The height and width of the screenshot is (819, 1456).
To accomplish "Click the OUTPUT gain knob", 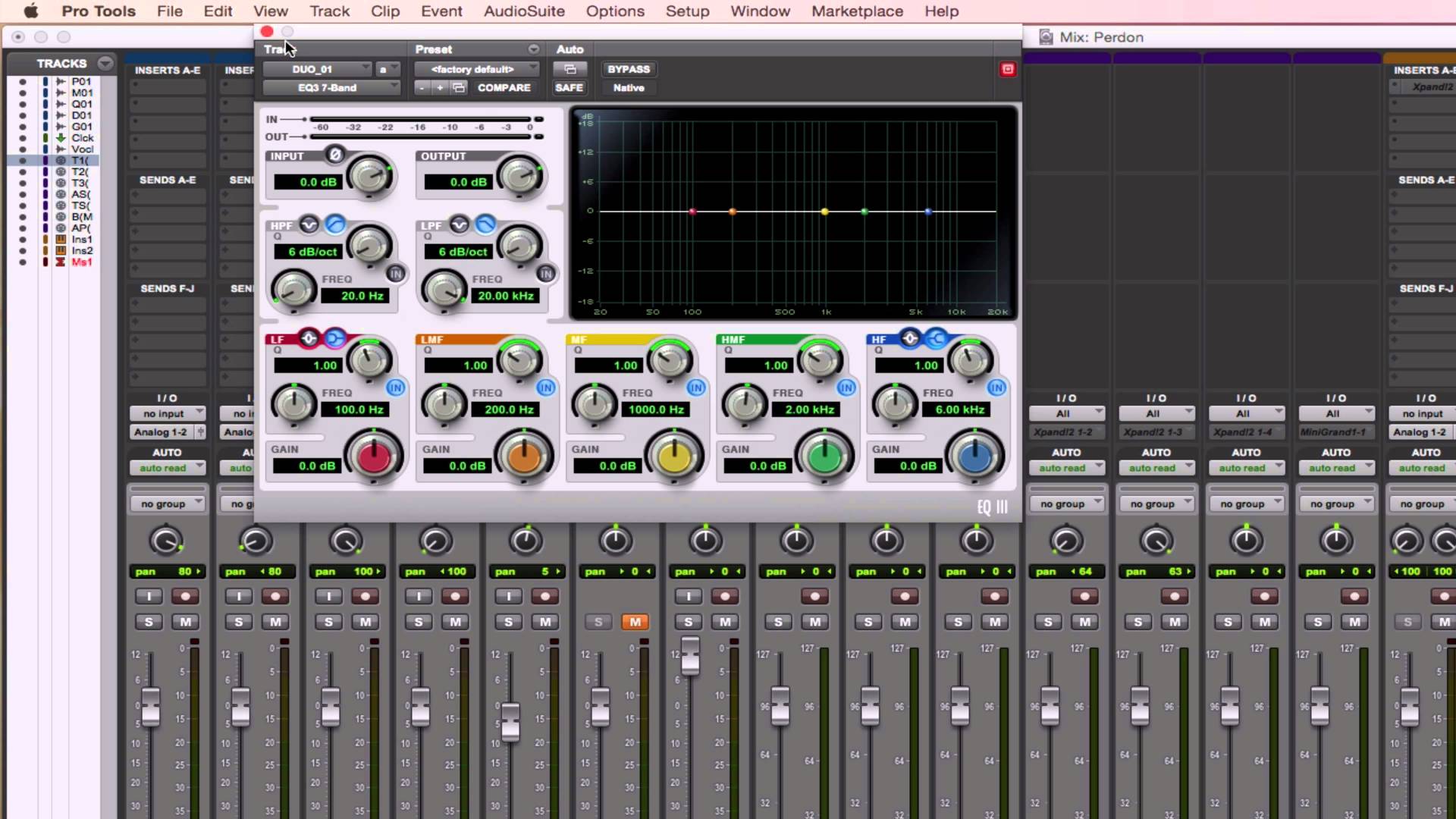I will pos(519,177).
